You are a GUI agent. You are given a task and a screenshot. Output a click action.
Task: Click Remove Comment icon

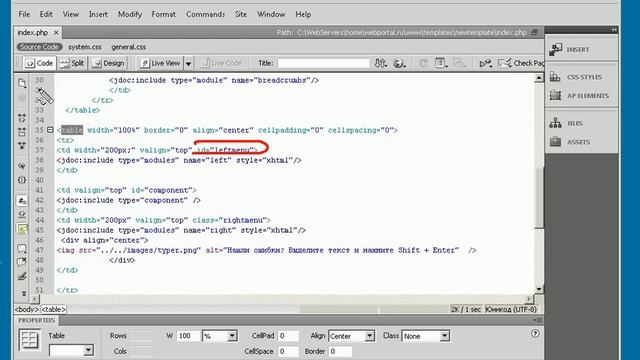22,262
